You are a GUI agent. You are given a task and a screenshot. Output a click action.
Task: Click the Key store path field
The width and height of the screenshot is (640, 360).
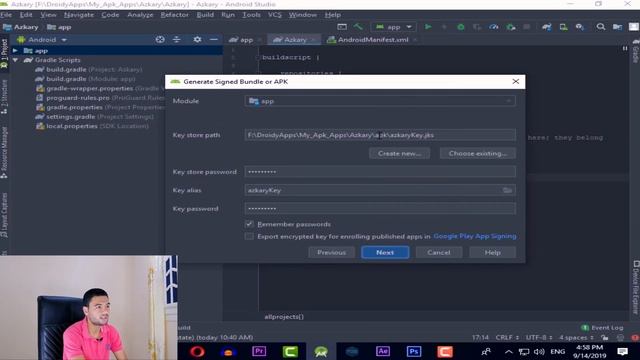pos(380,135)
